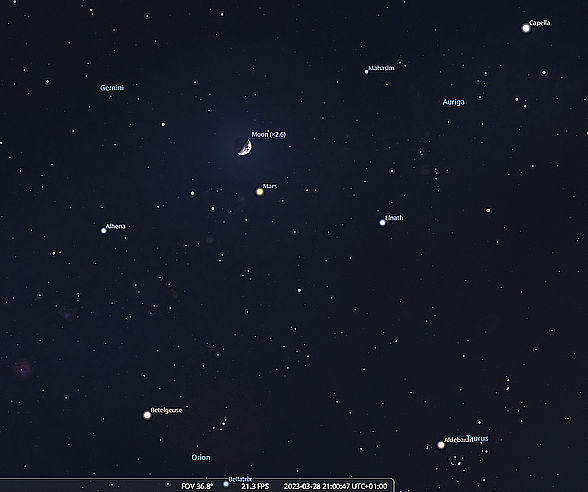Select the bright star below Capella
Screen dimensions: 588x492
coord(544,72)
